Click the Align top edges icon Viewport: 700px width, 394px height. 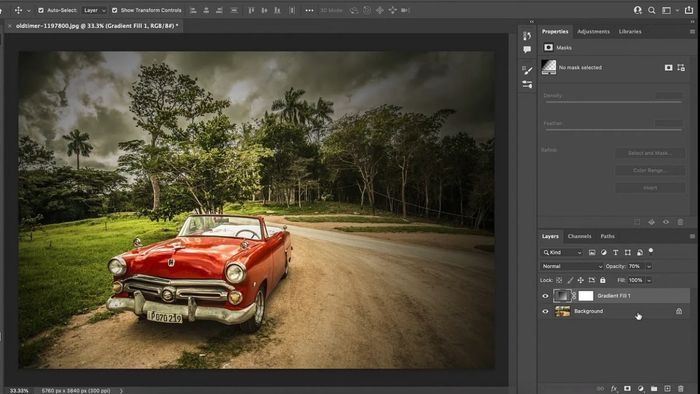251,10
